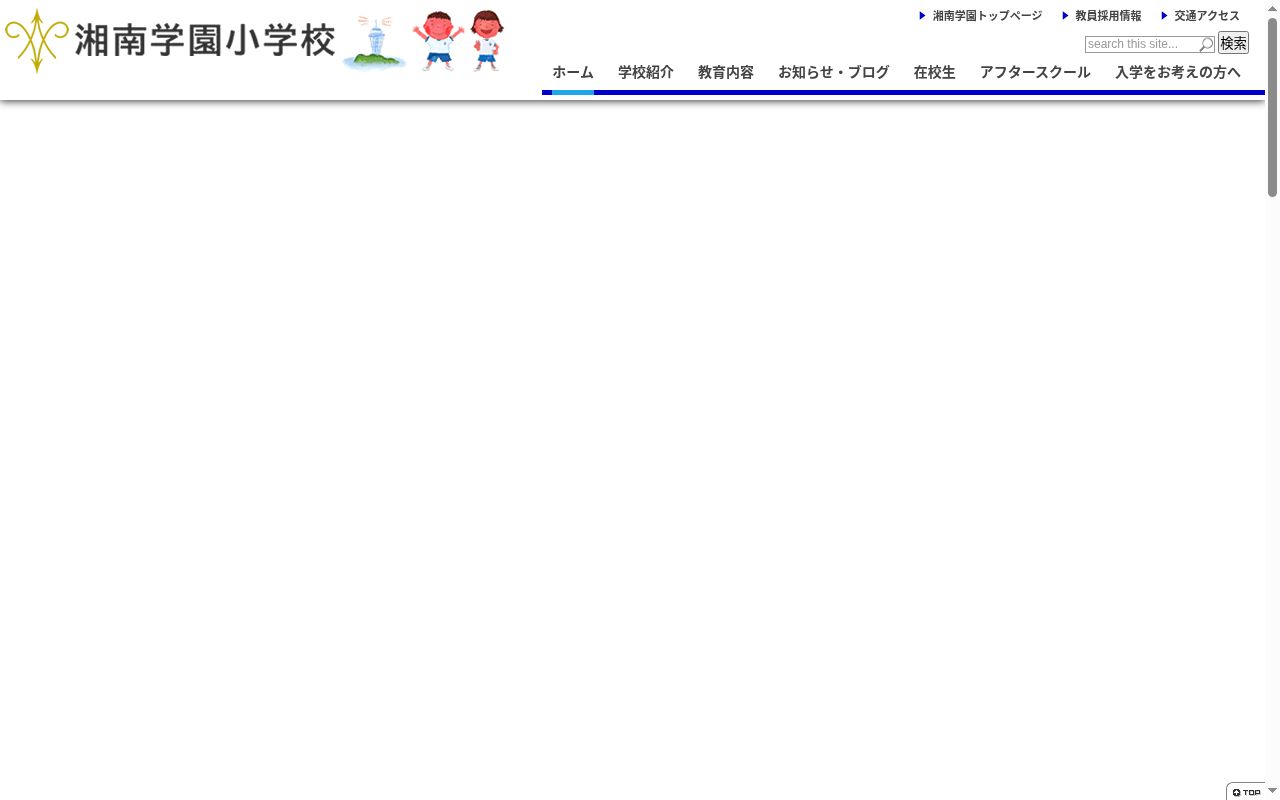Select the ホーム menu item

(x=573, y=73)
